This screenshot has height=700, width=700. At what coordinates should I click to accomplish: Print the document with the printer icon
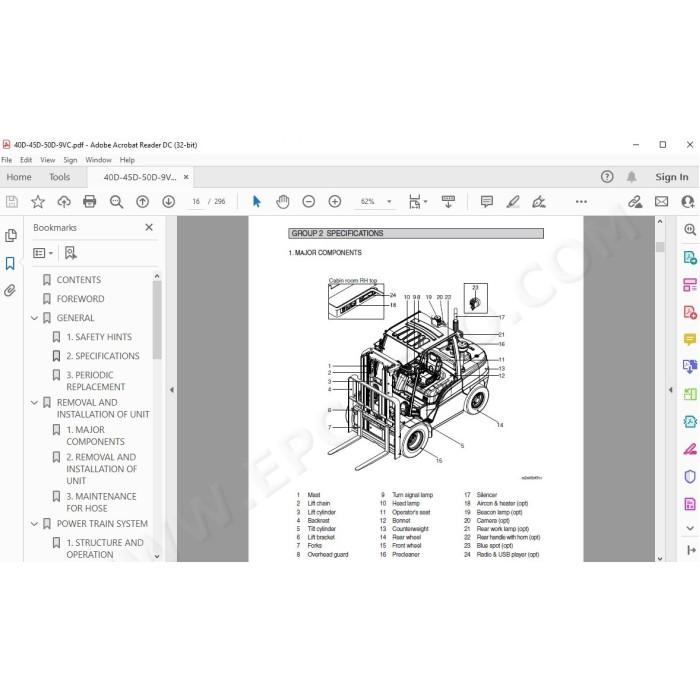(x=90, y=202)
